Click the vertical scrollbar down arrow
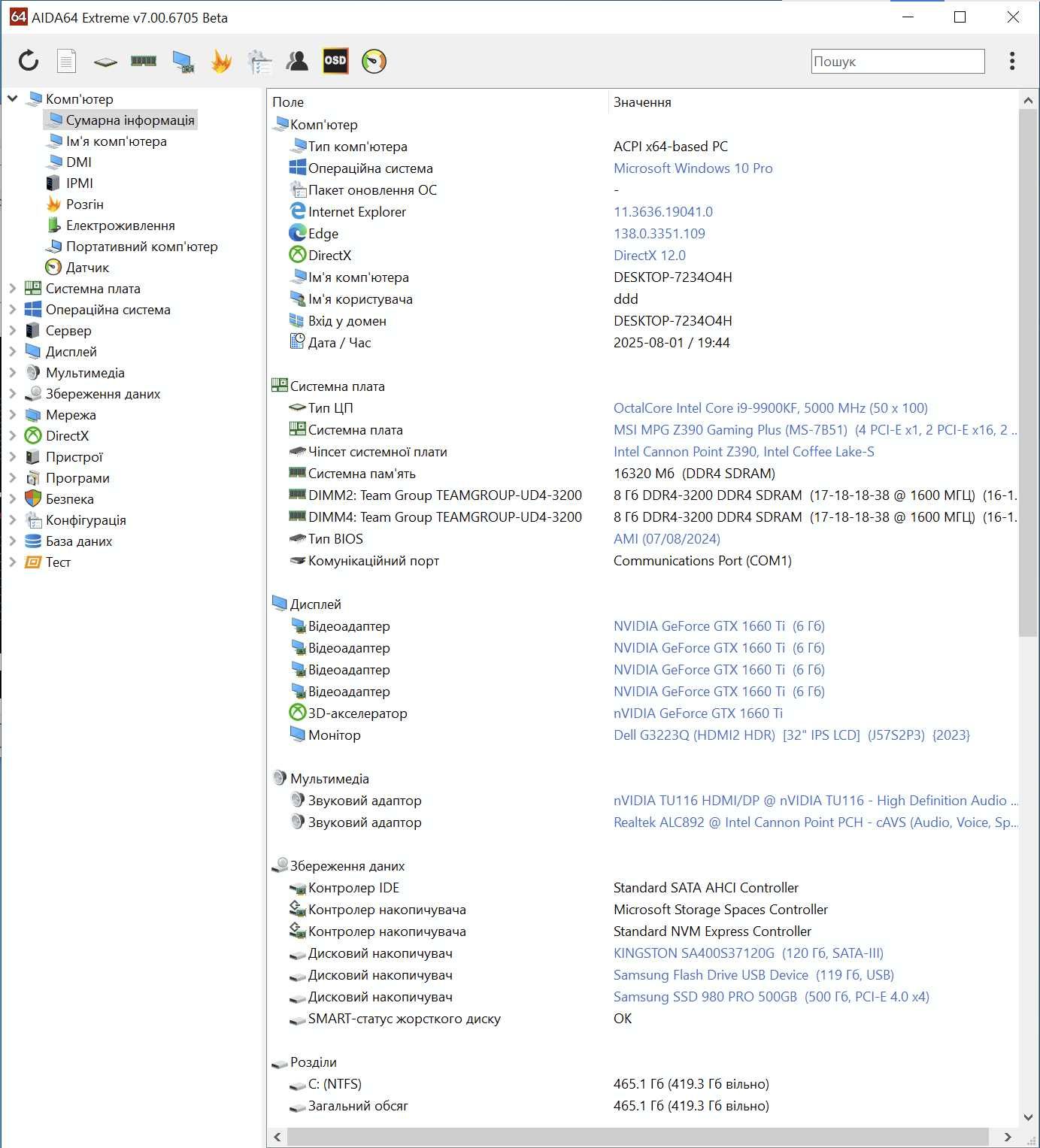This screenshot has width=1040, height=1148. [1028, 1117]
